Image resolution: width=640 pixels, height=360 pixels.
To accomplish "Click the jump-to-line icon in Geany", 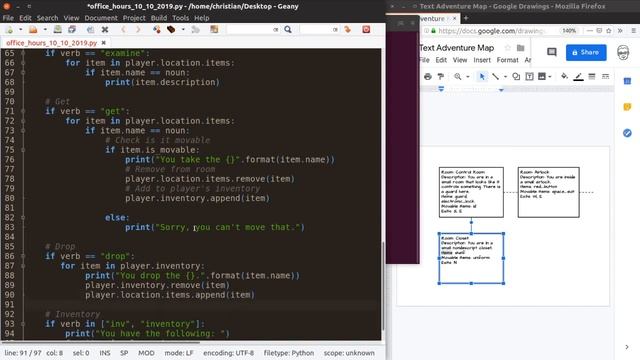I will (347, 29).
